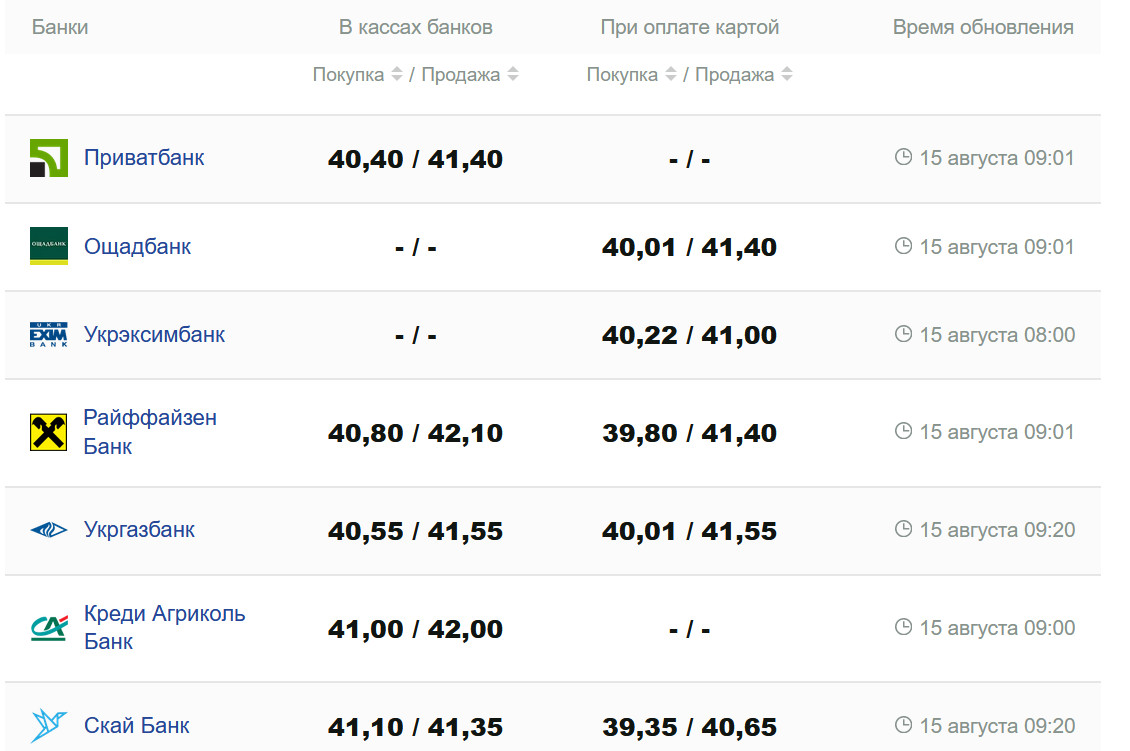
Task: Click the Скай Банк bird logo
Action: pyautogui.click(x=49, y=725)
